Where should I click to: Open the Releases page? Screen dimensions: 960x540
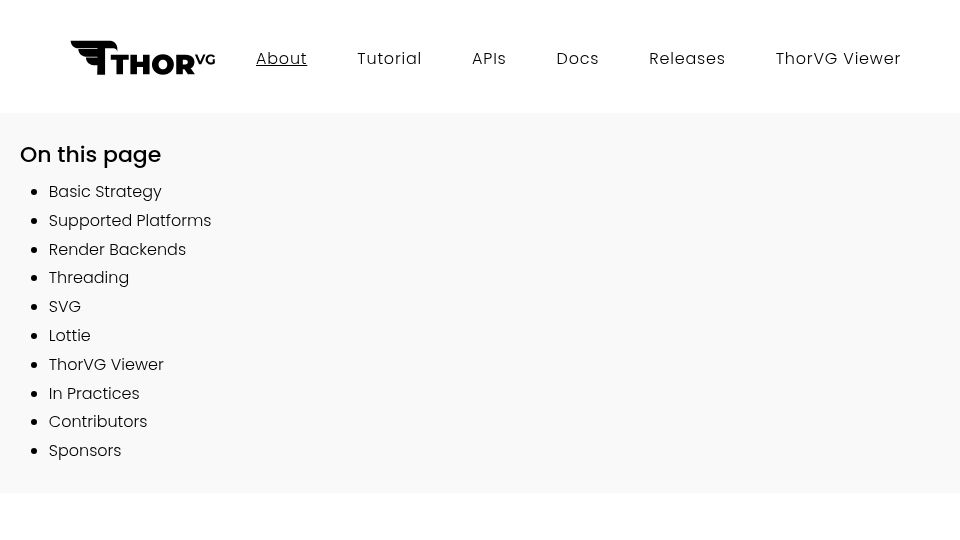687,58
